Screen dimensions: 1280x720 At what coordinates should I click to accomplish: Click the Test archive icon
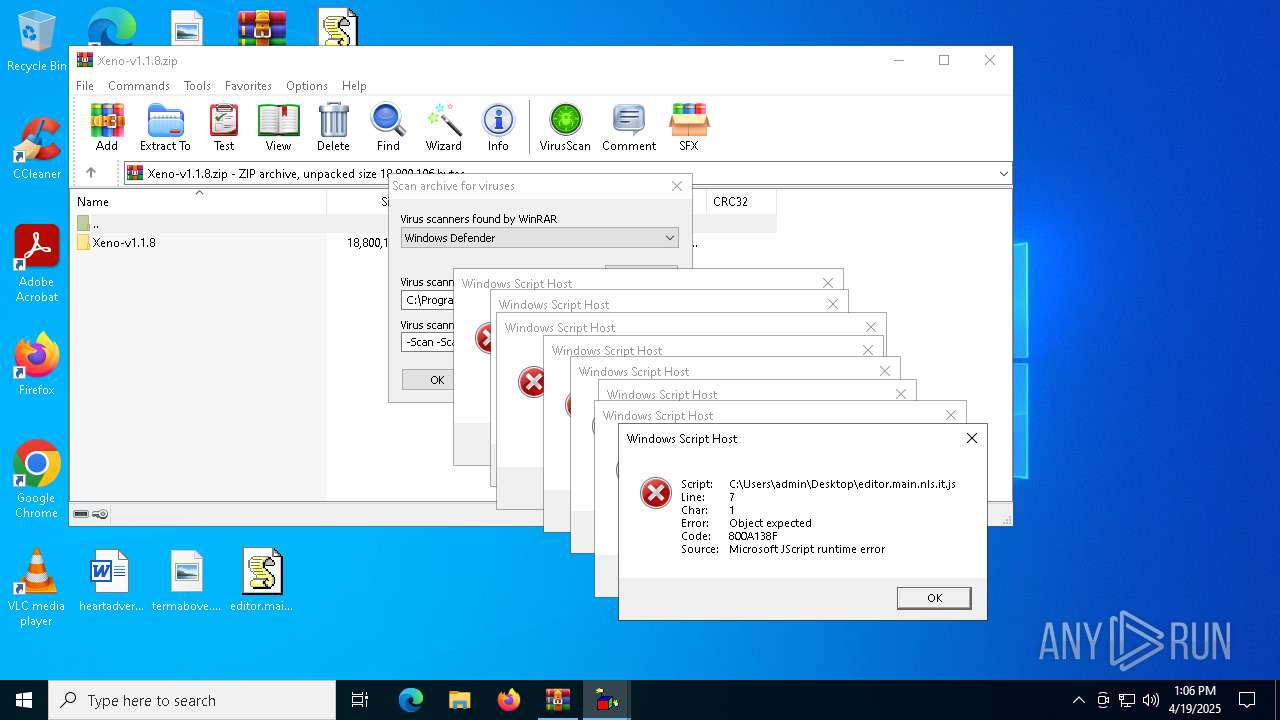tap(224, 127)
